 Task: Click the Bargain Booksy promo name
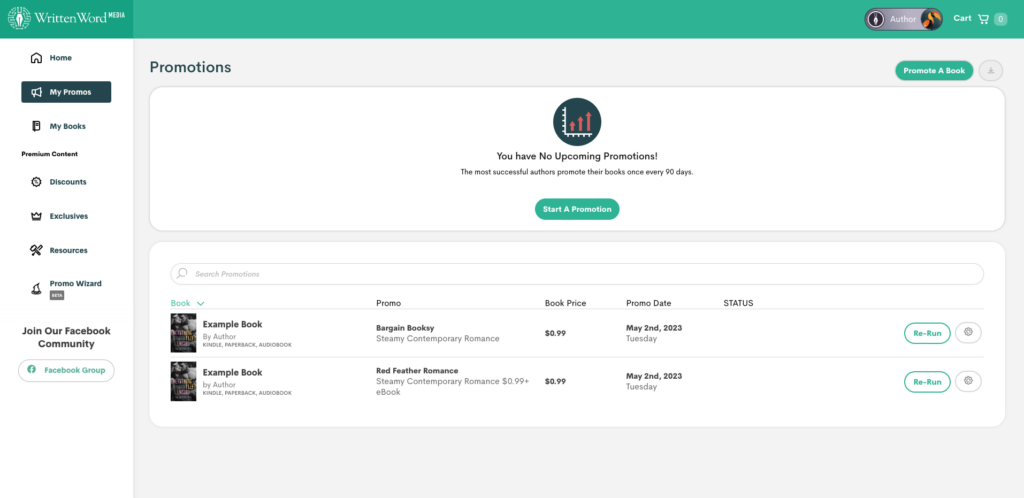(405, 328)
